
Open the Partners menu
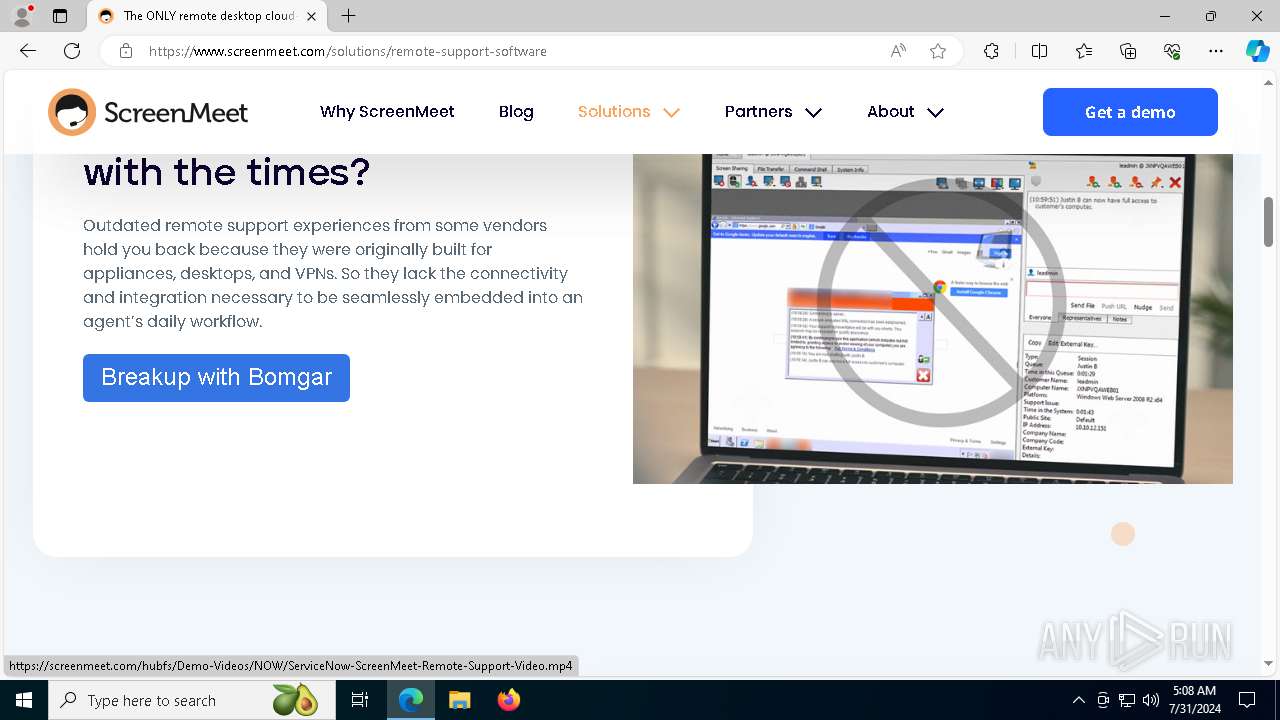(x=758, y=112)
